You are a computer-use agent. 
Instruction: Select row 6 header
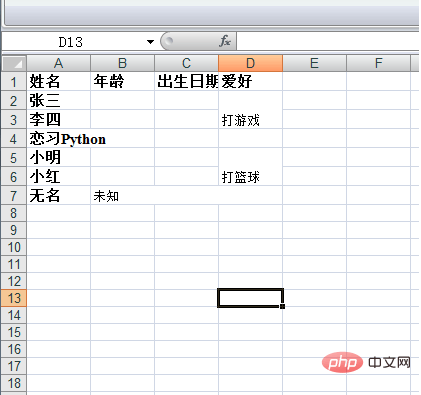coord(14,176)
